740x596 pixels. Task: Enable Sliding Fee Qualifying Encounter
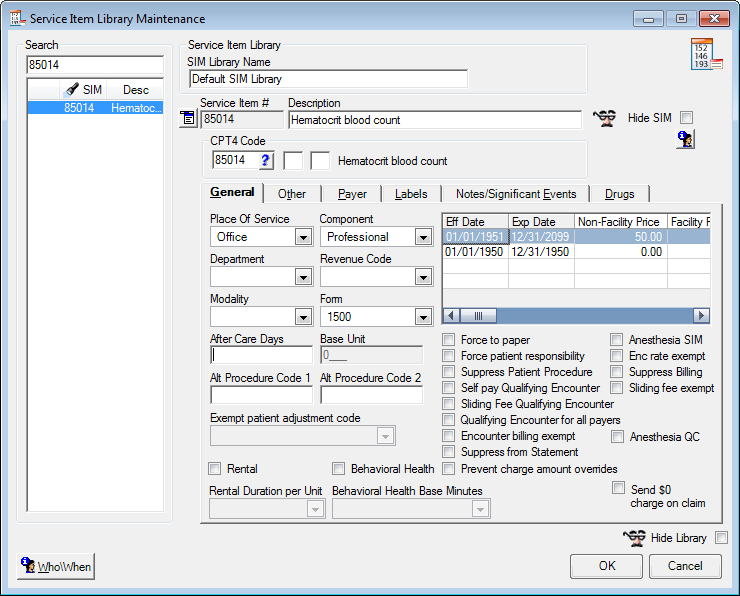pos(449,404)
